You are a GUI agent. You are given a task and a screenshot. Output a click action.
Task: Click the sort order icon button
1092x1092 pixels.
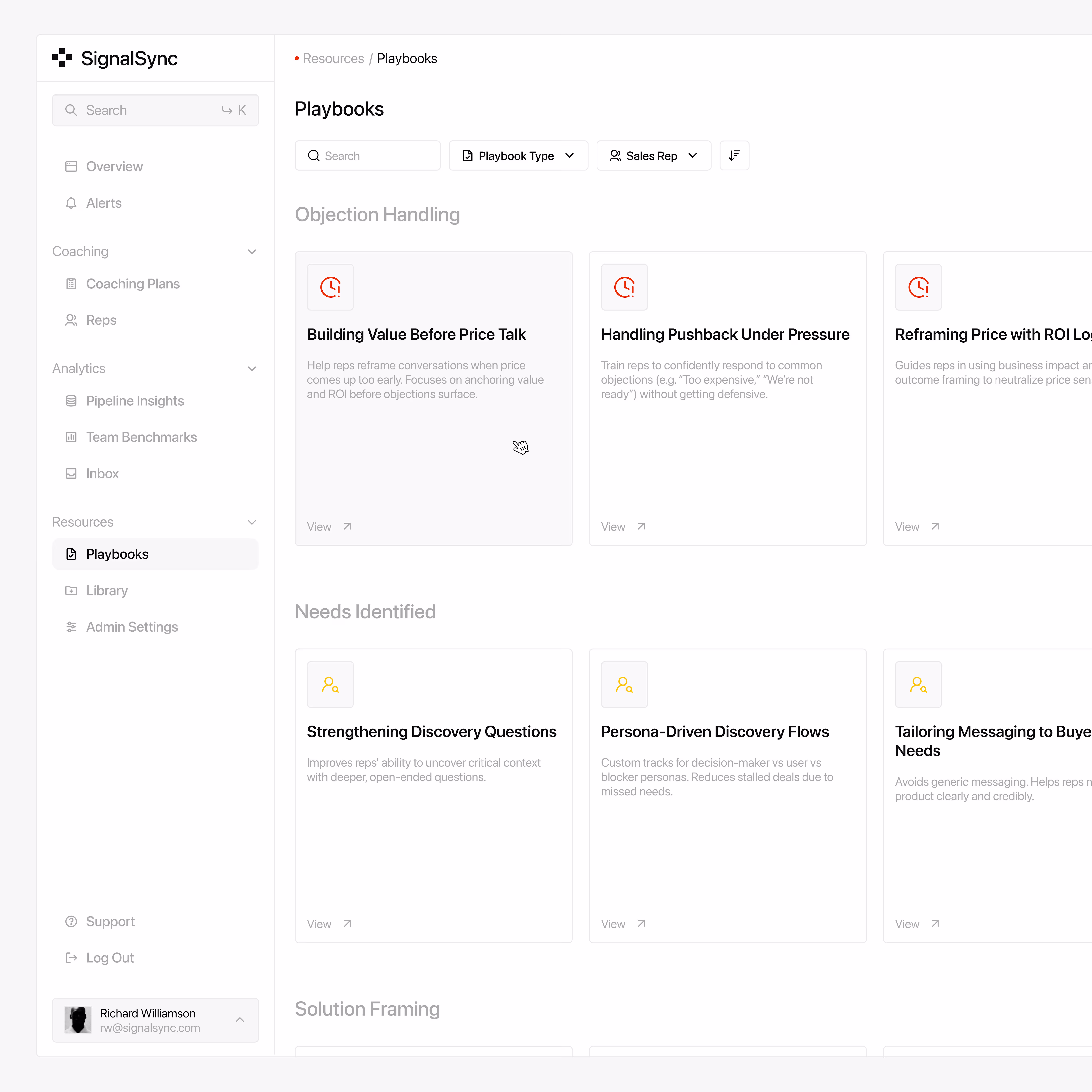tap(734, 156)
